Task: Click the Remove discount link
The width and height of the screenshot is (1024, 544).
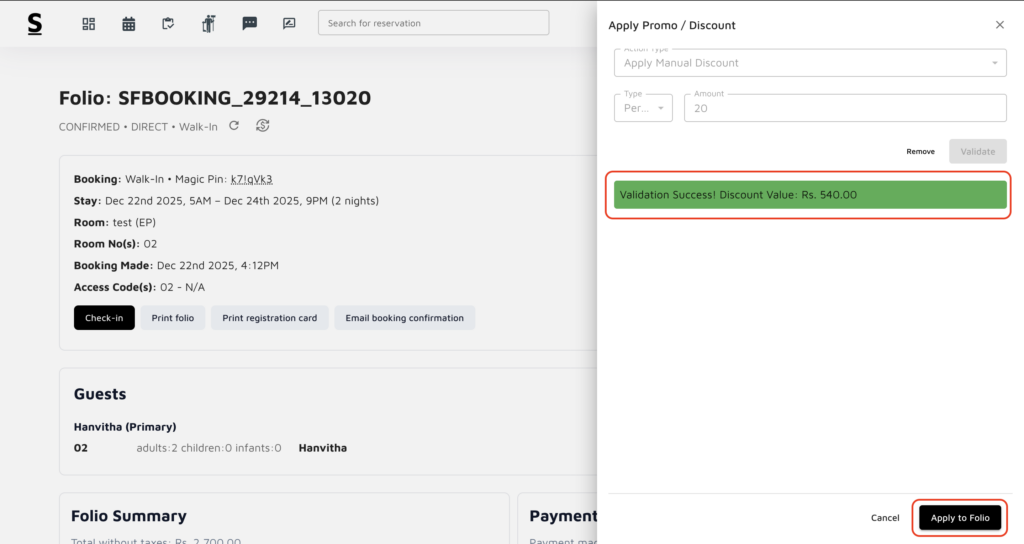Action: pos(920,152)
